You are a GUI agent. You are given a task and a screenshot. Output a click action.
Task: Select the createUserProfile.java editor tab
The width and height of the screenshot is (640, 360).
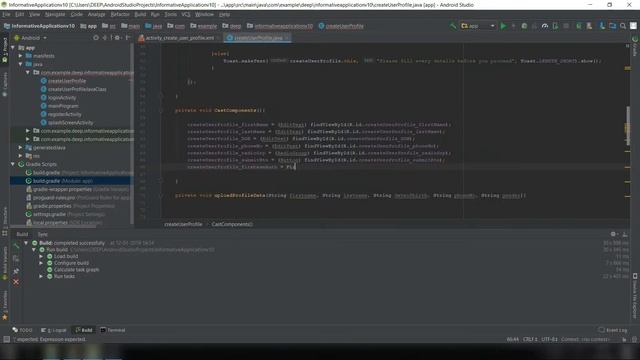[258, 38]
